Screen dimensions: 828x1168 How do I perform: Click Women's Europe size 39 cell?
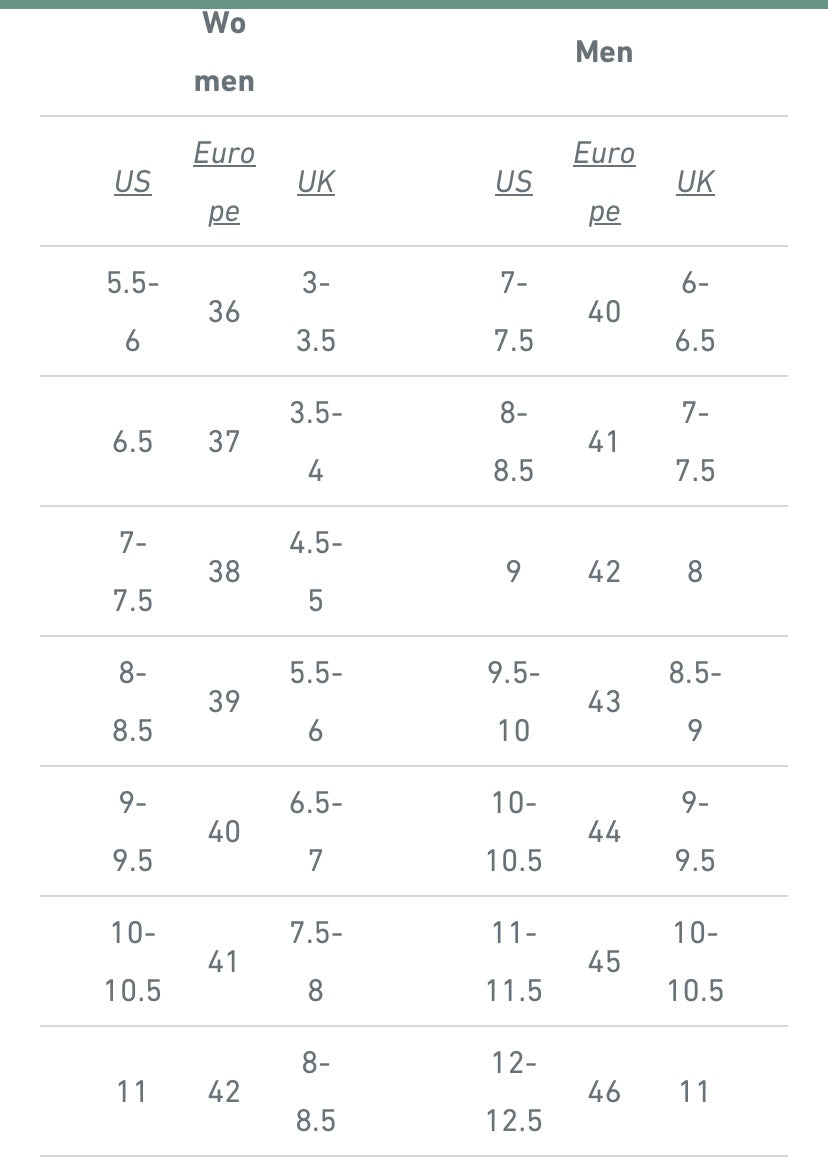click(x=224, y=702)
